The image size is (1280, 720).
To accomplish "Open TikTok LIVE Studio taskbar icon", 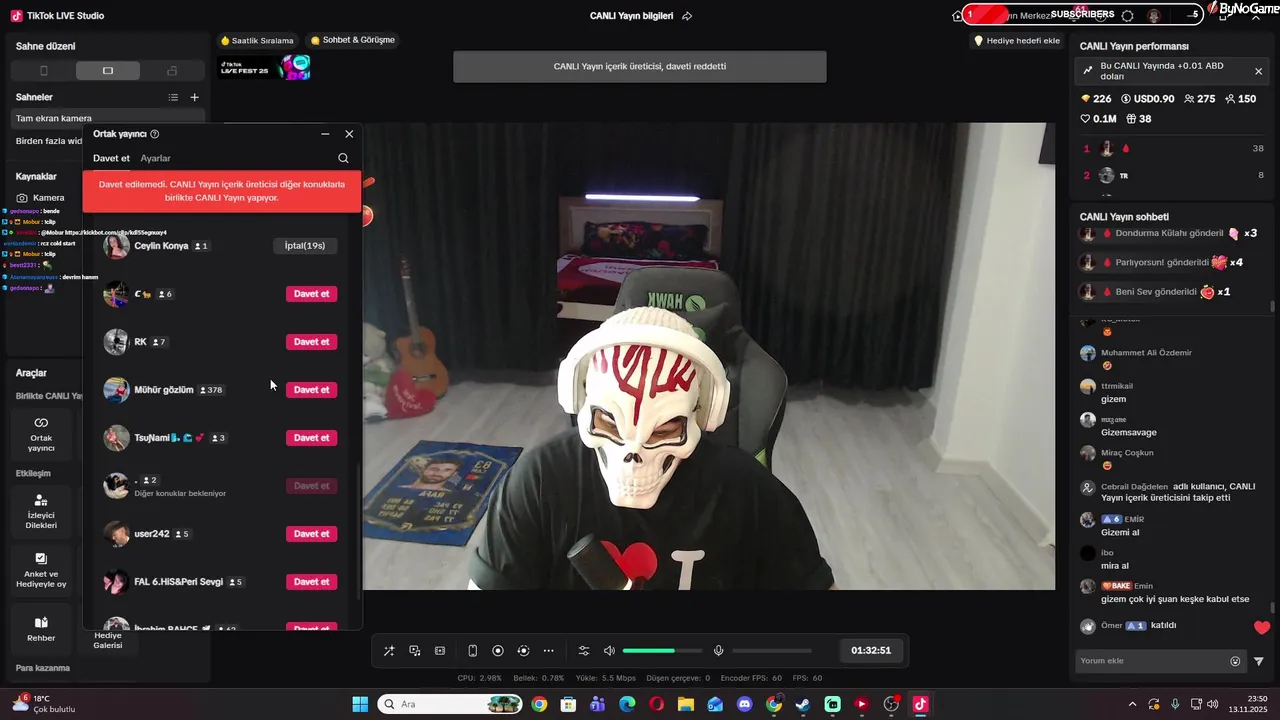I will tap(920, 704).
